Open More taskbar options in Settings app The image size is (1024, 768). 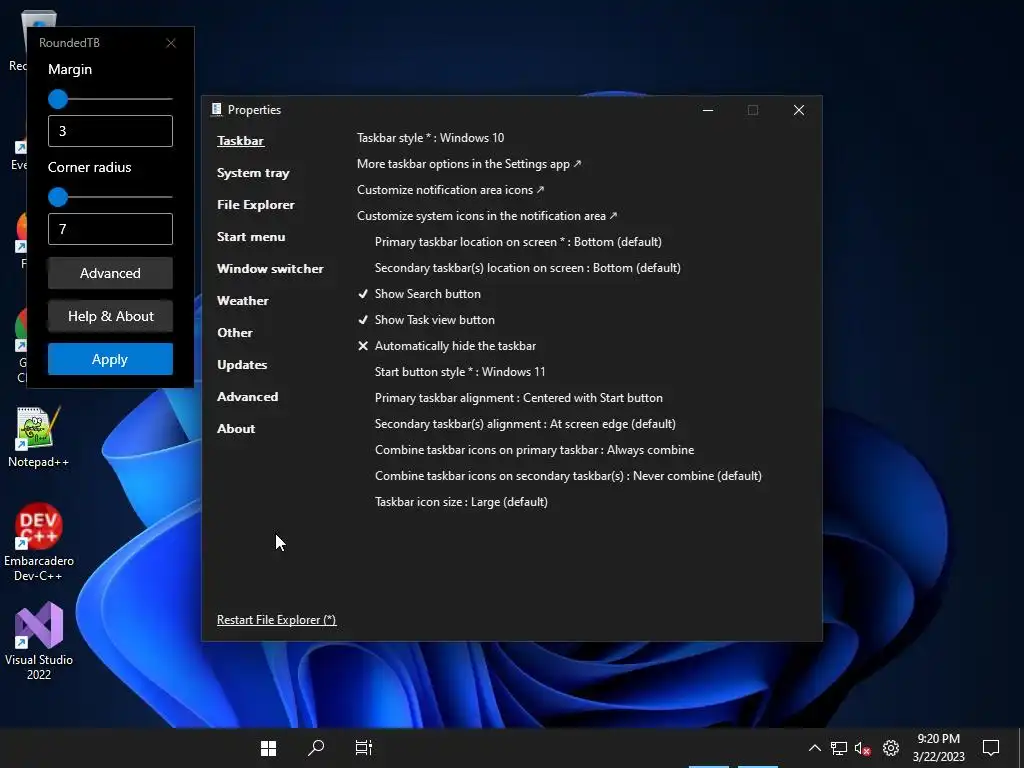pos(468,164)
